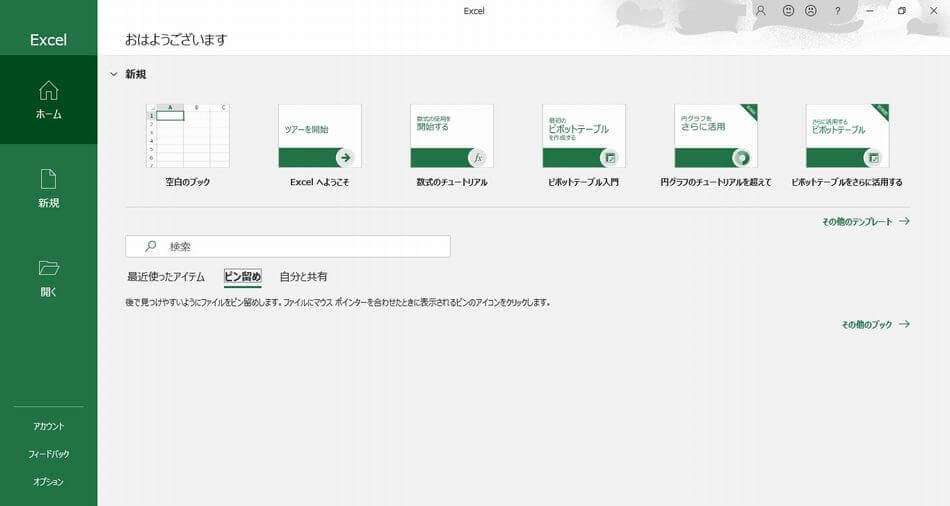Send a smile feedback face icon
The image size is (950, 506).
pos(788,11)
